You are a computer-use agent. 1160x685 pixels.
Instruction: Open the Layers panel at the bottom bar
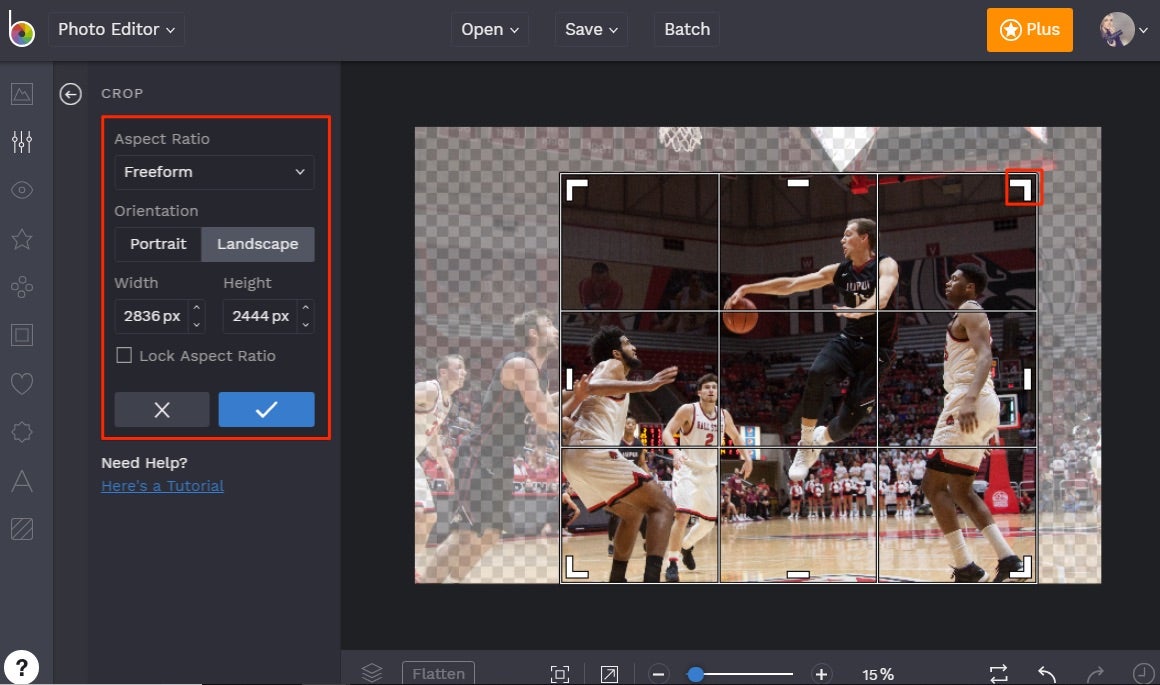click(x=371, y=672)
